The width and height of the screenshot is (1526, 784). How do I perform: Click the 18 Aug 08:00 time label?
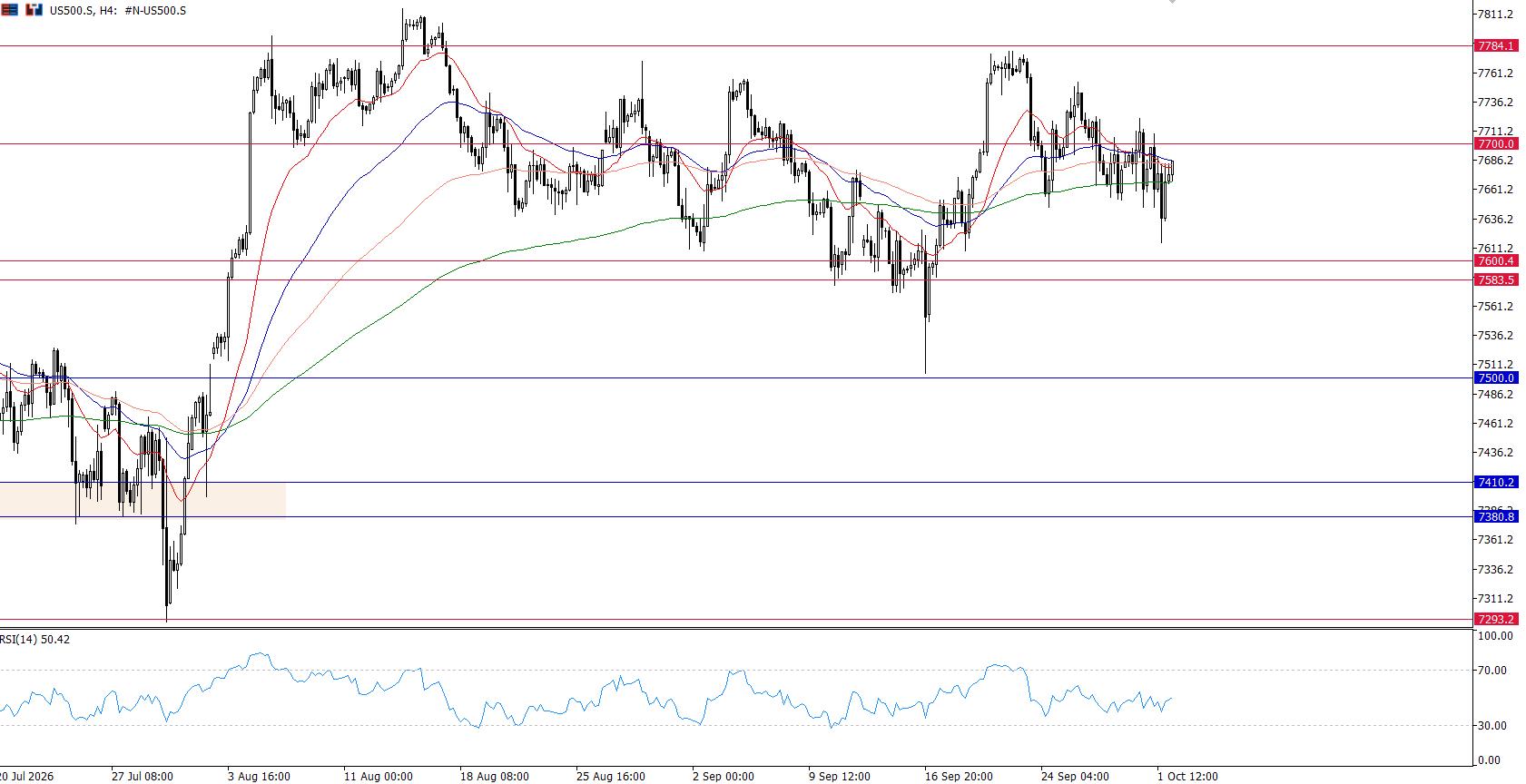494,777
